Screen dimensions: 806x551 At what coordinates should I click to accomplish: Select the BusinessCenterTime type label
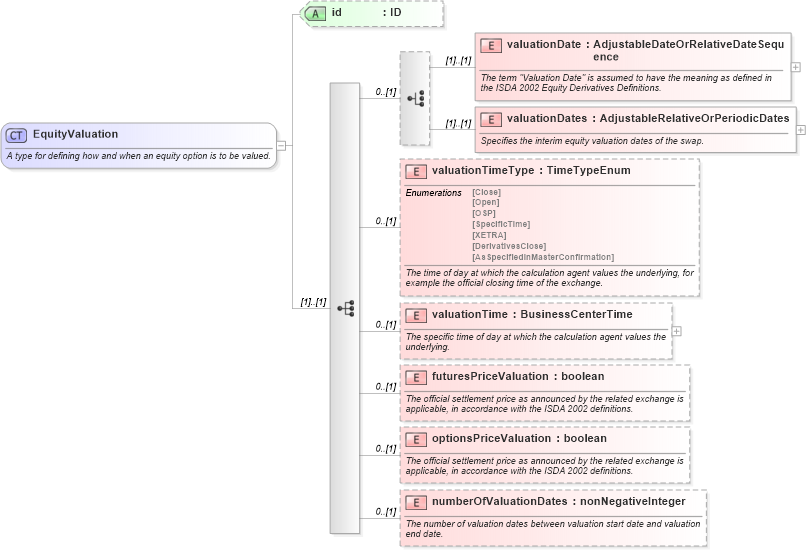coord(576,315)
